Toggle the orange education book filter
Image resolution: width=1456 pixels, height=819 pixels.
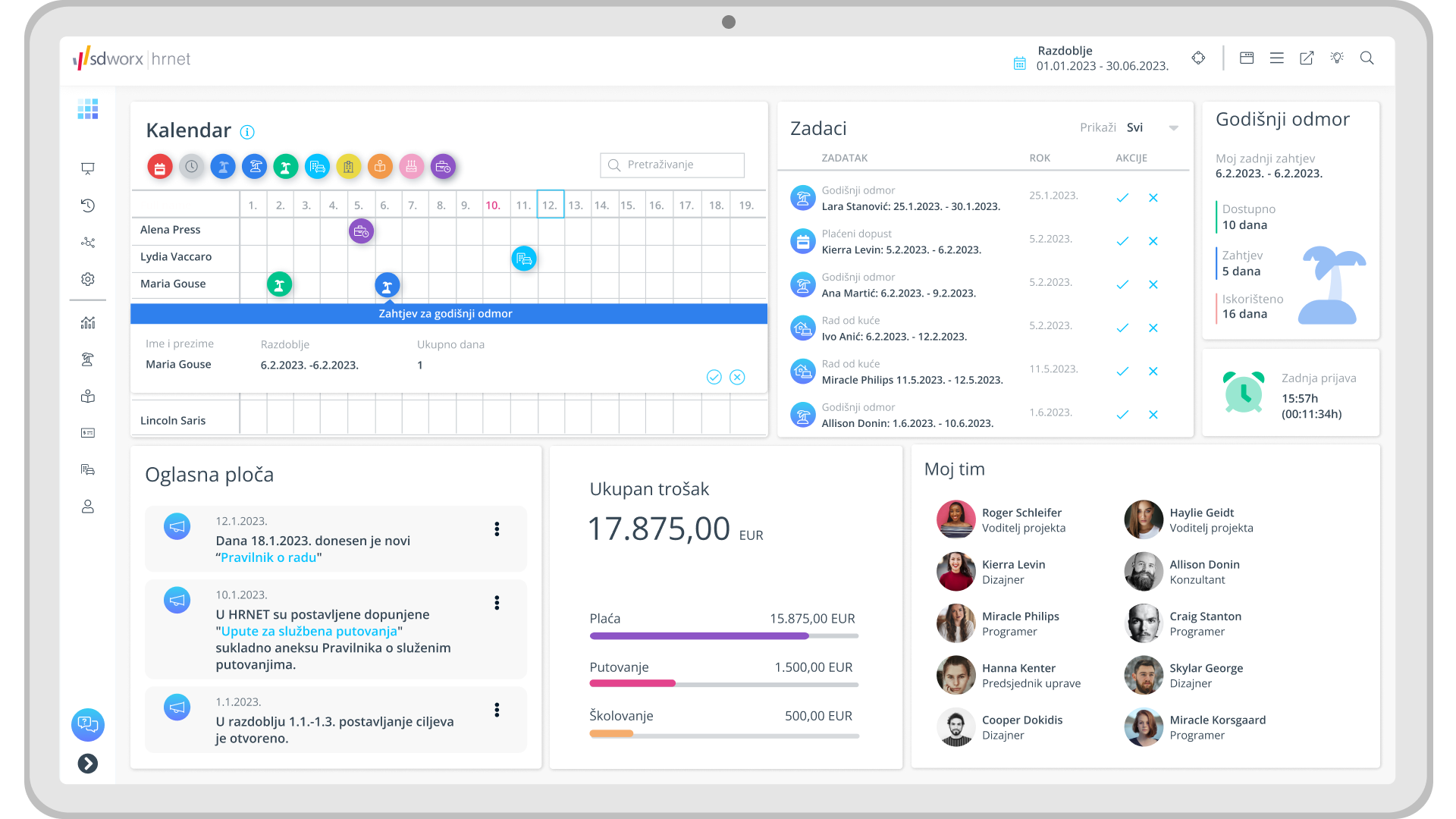(380, 166)
